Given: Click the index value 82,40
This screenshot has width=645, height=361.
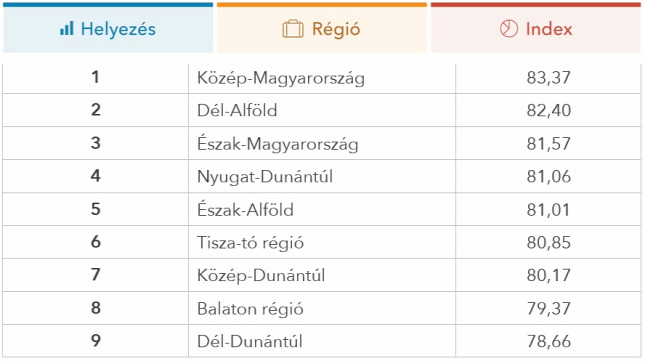Looking at the screenshot, I should pos(548,111).
